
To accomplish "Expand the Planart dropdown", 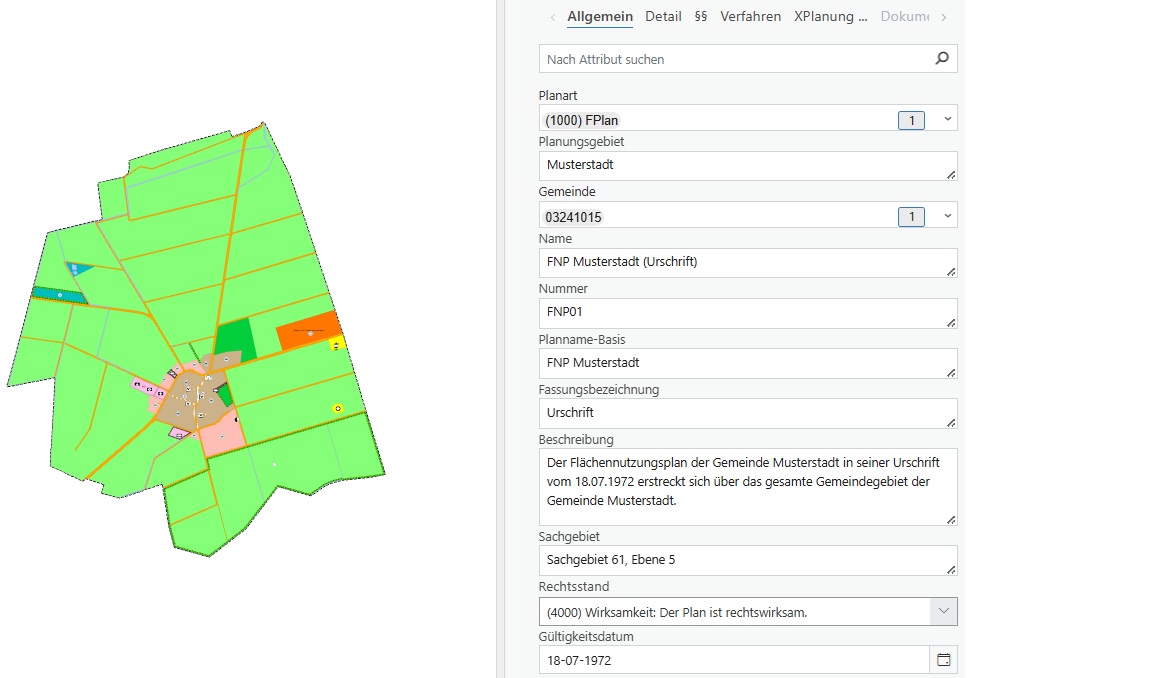I will click(x=948, y=120).
